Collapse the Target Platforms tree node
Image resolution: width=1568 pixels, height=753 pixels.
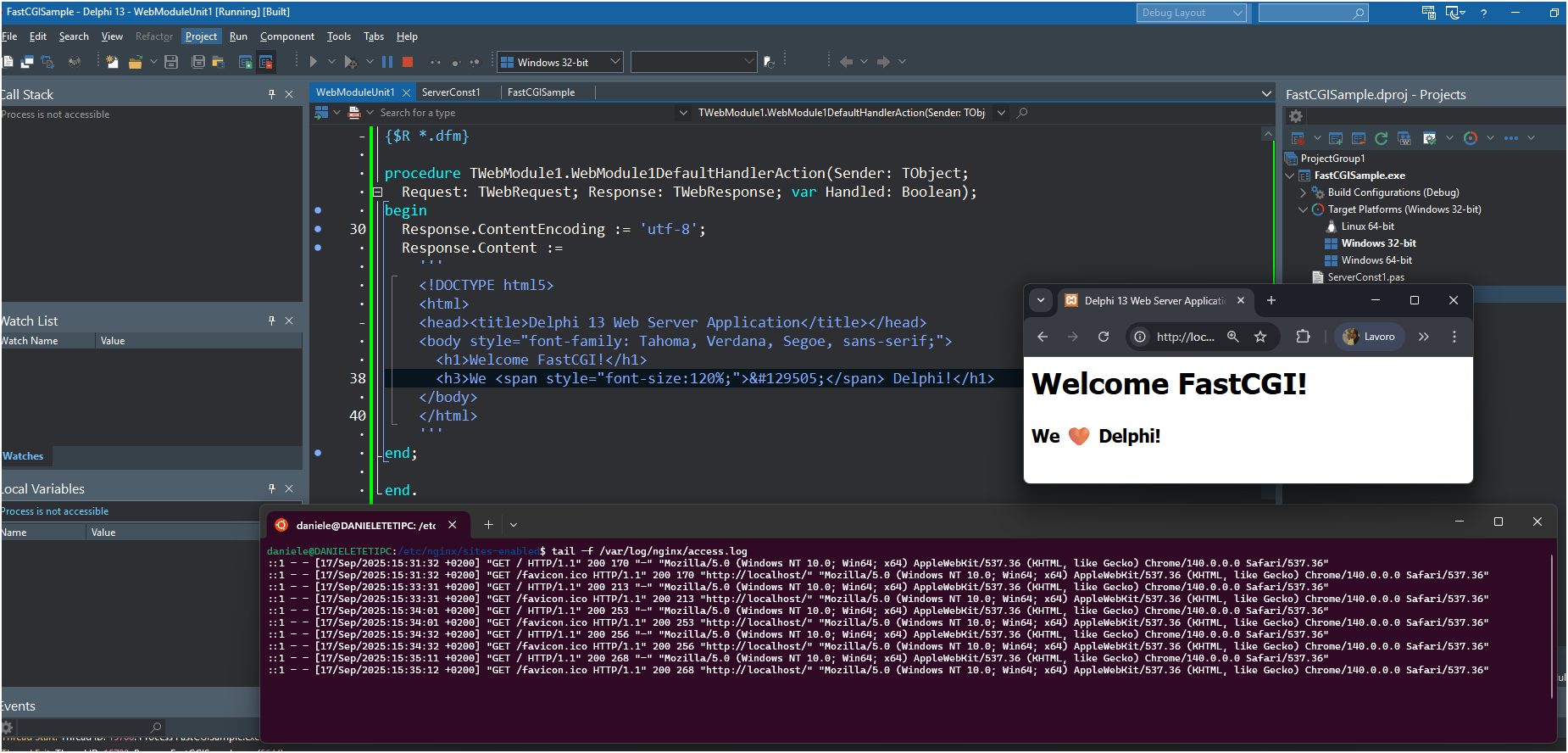[x=1304, y=209]
